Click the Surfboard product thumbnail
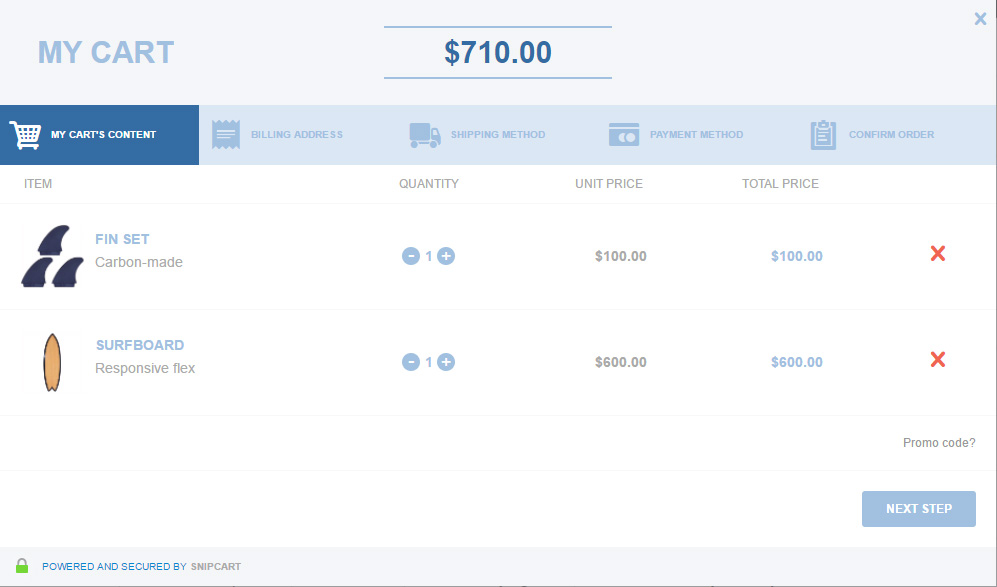 click(x=53, y=362)
